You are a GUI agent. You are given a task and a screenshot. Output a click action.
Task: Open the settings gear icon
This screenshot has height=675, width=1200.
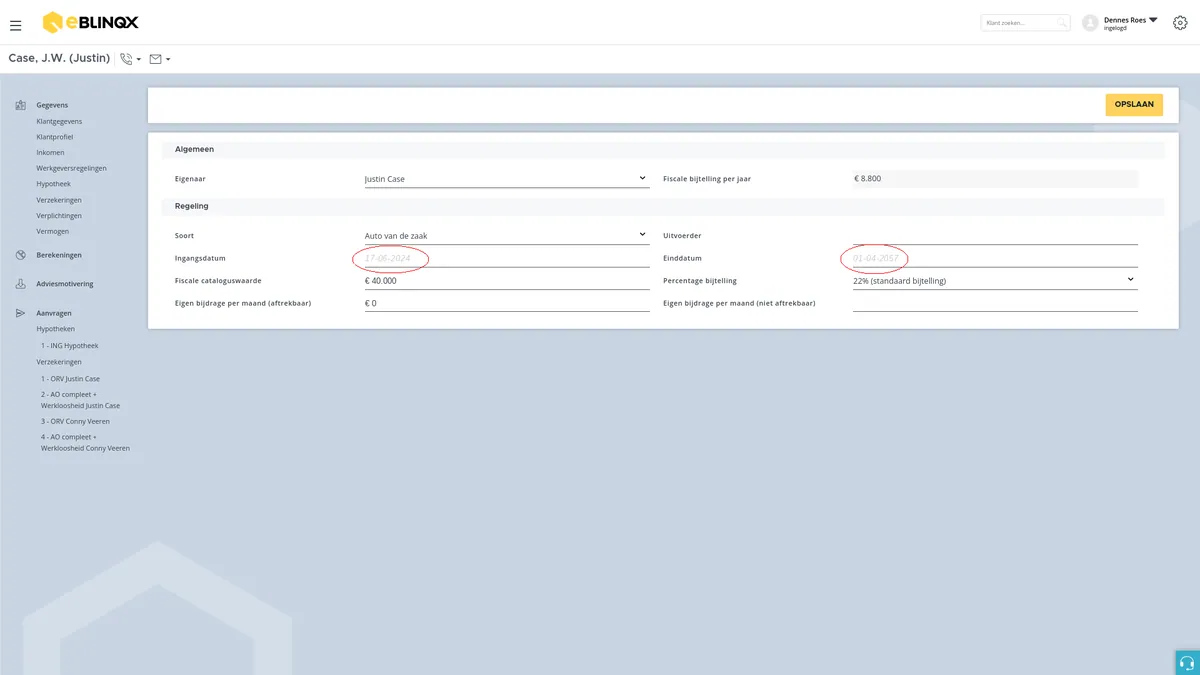tap(1180, 22)
